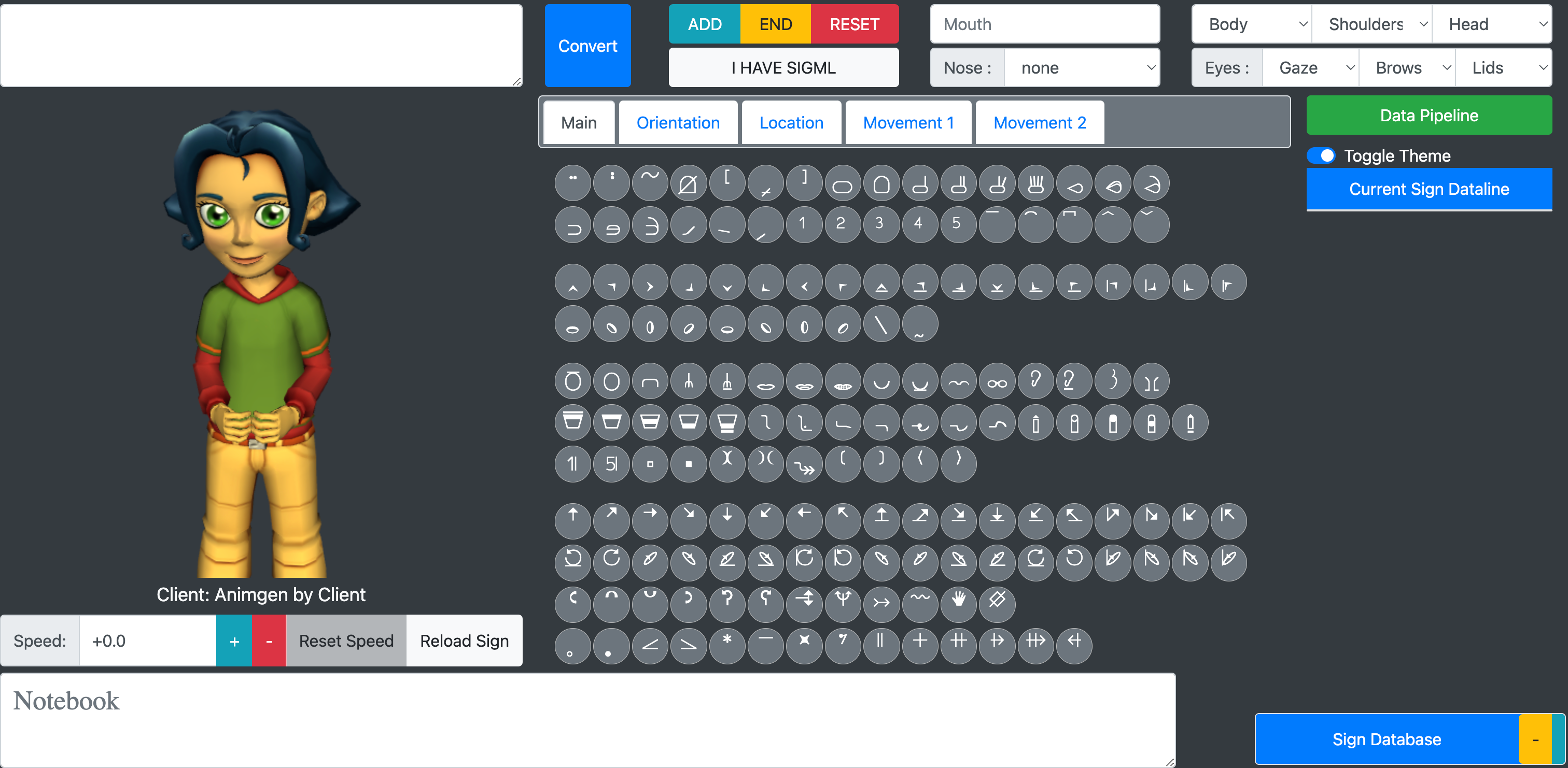The image size is (1568, 768).
Task: Switch to the Main tab
Action: click(x=579, y=122)
